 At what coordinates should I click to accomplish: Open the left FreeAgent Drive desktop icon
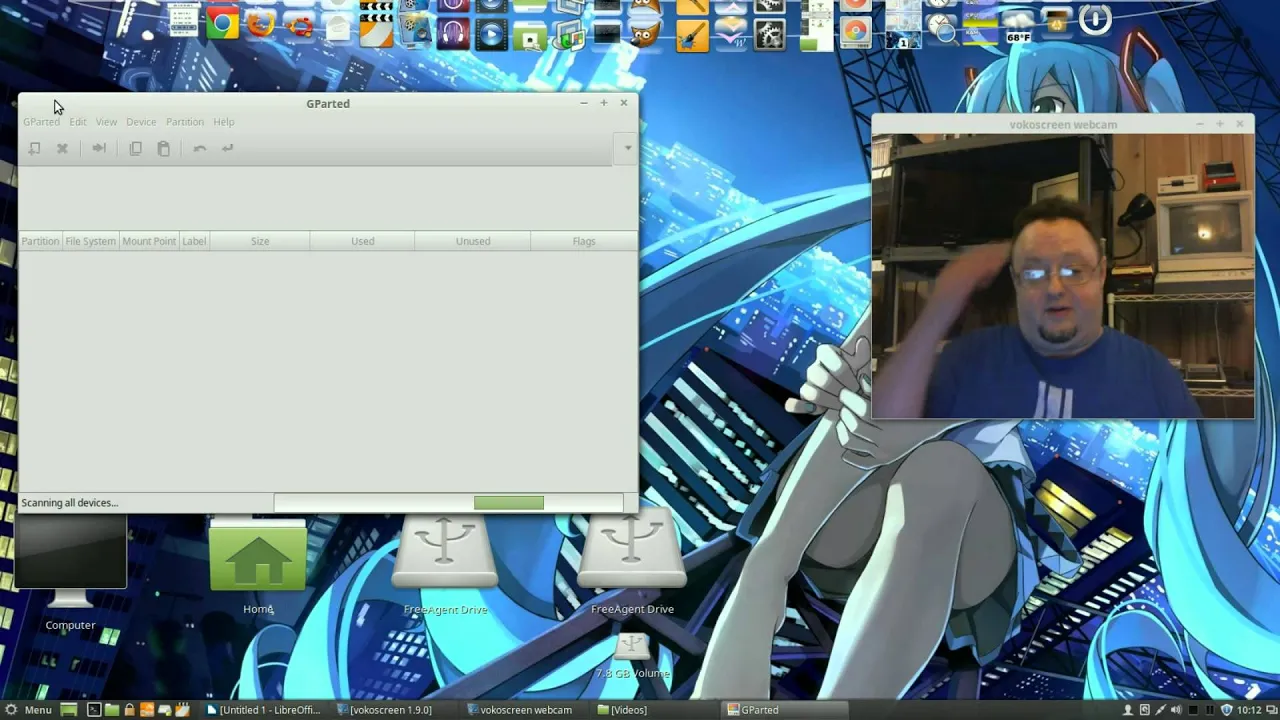[445, 563]
